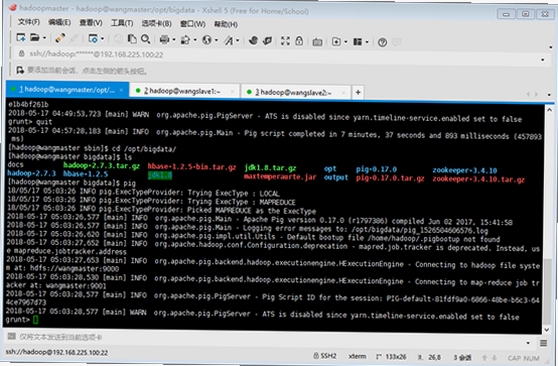
Task: Click hadoop-2.7.3.tar.gz in the terminal listing
Action: pos(101,166)
